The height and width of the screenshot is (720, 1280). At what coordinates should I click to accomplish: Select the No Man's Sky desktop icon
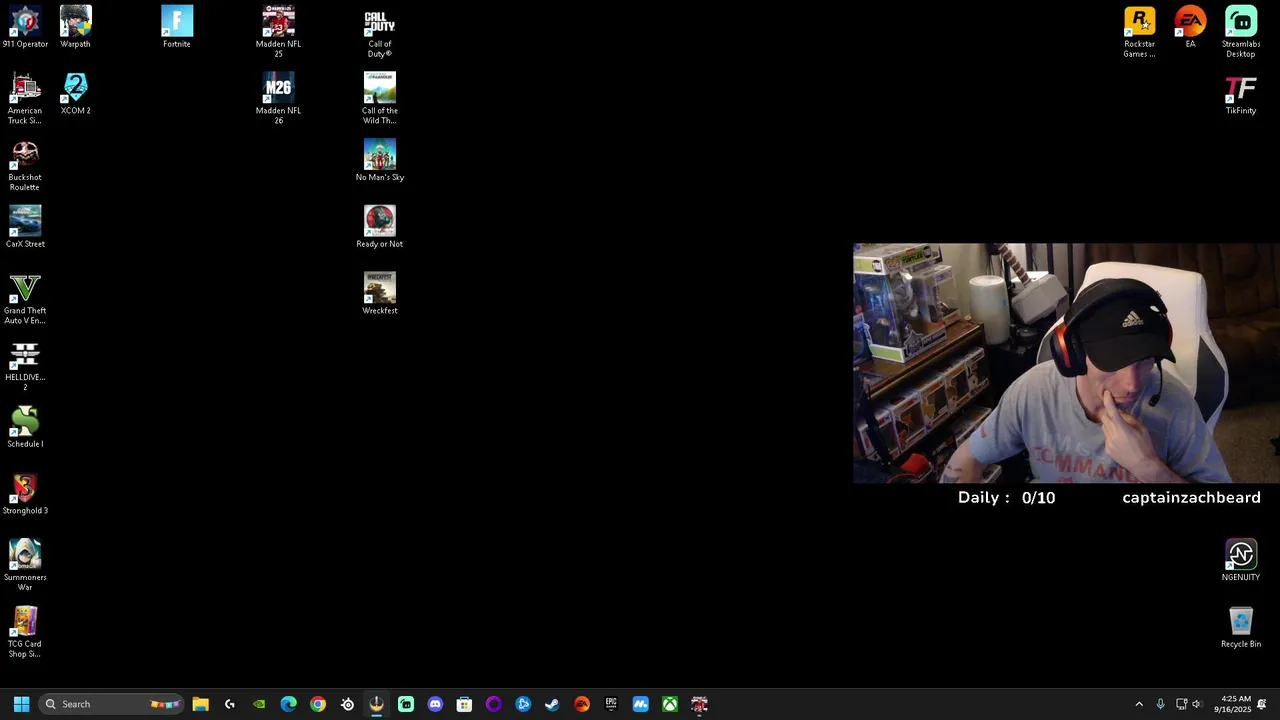tap(380, 160)
